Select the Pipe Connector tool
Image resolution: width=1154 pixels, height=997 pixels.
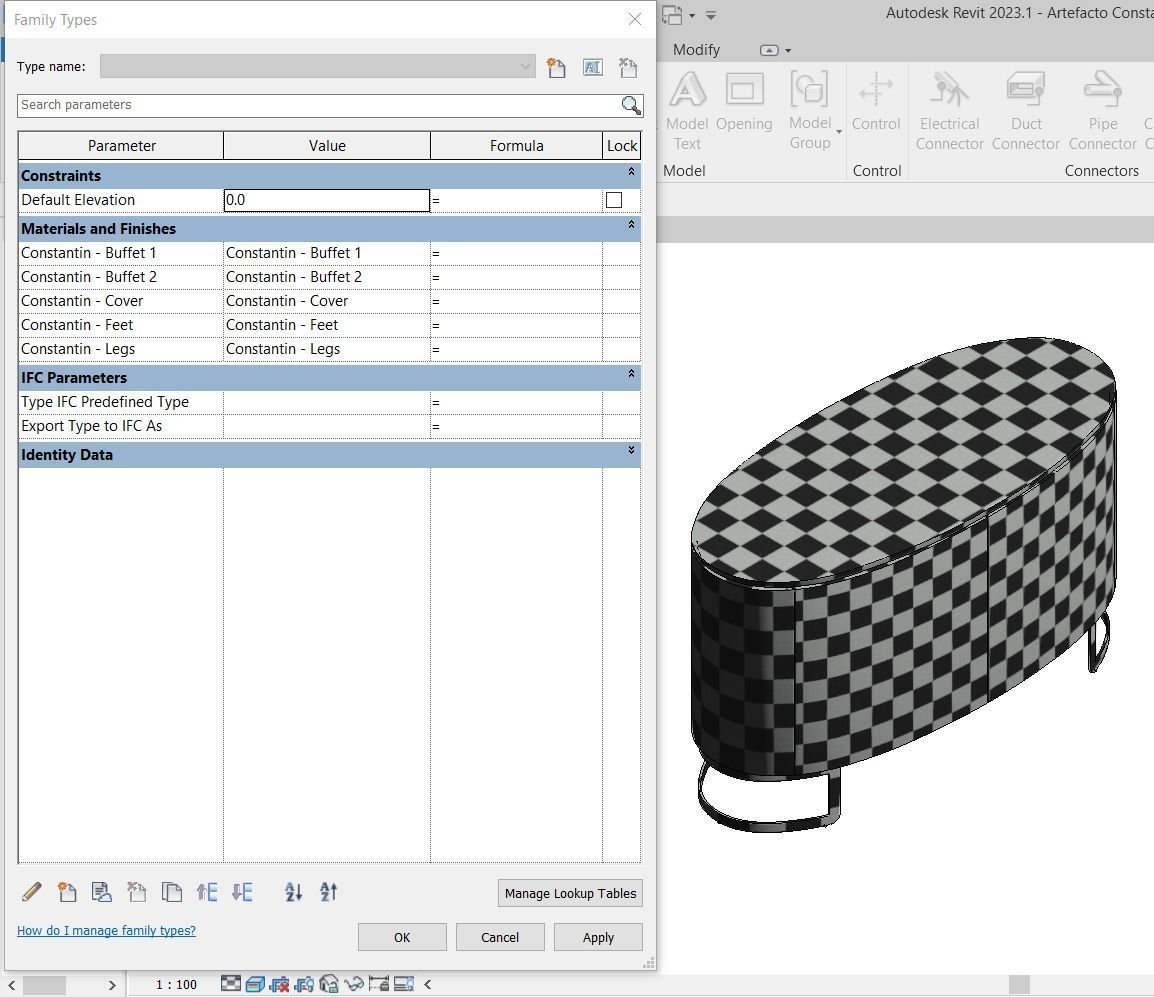[x=1102, y=110]
